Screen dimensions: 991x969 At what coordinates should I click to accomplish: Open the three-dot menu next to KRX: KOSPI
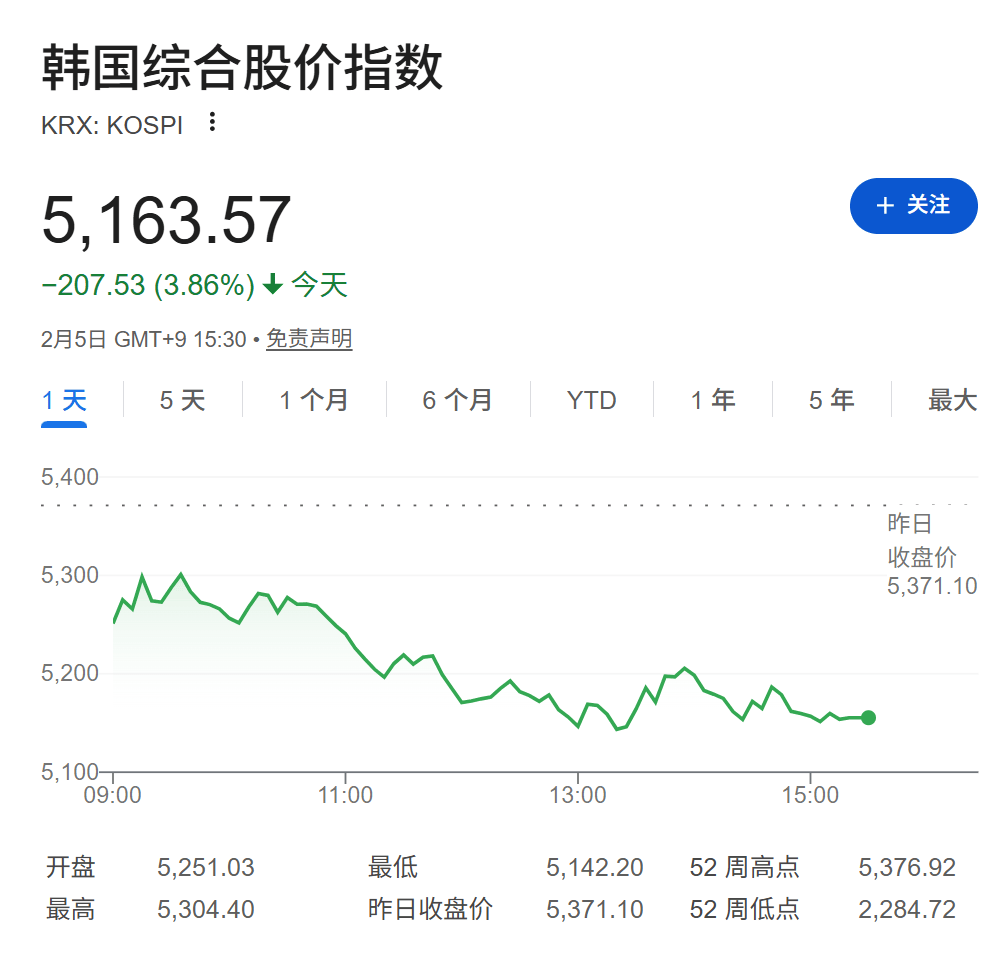tap(210, 123)
